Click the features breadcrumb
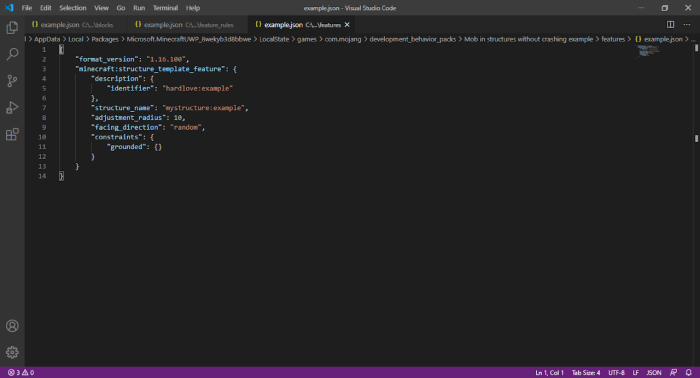Screen dimensions: 700x378 (x=613, y=39)
